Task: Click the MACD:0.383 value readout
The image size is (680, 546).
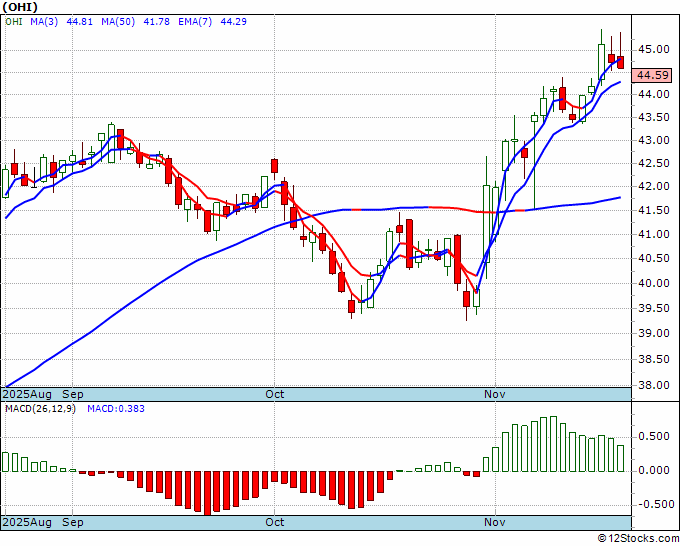Action: pos(116,409)
